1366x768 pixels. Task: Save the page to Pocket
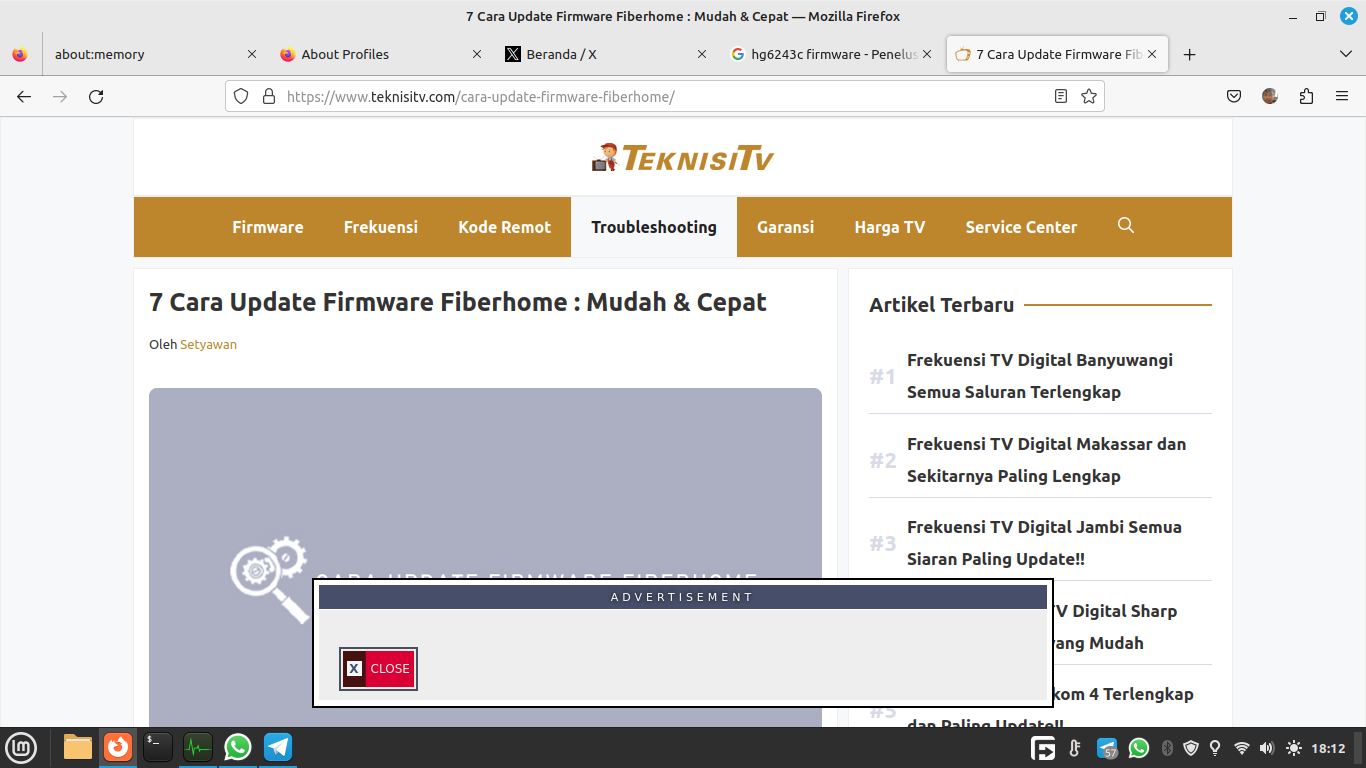click(1233, 96)
